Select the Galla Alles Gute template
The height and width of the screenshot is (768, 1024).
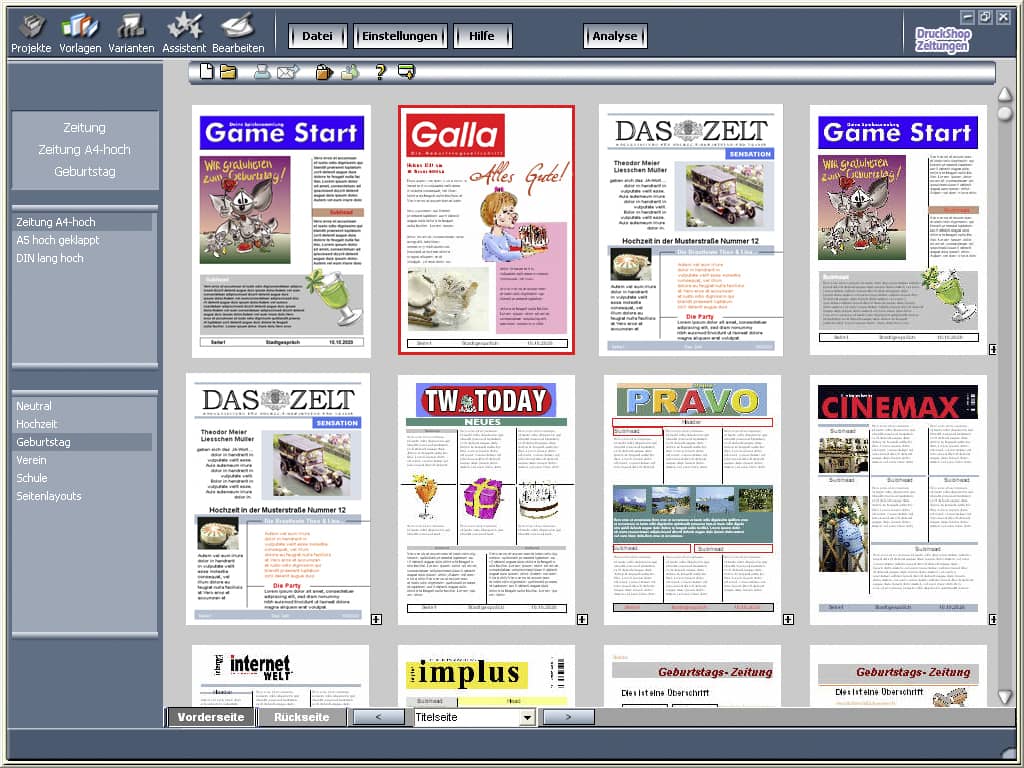pyautogui.click(x=487, y=230)
